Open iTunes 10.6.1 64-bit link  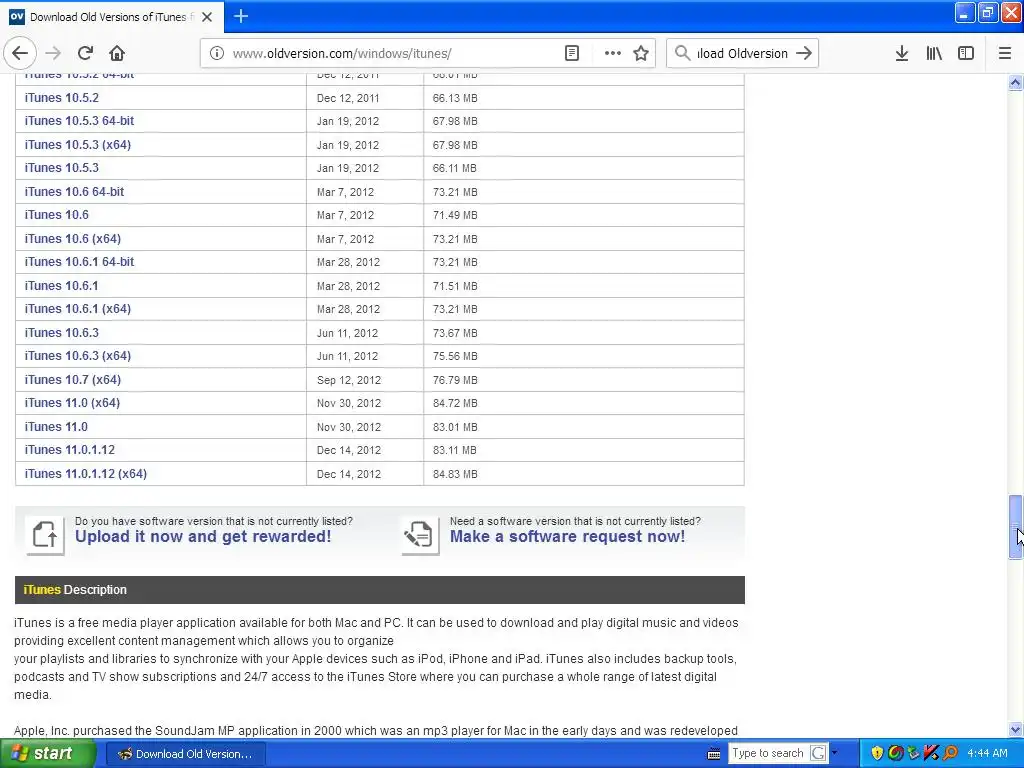click(79, 262)
